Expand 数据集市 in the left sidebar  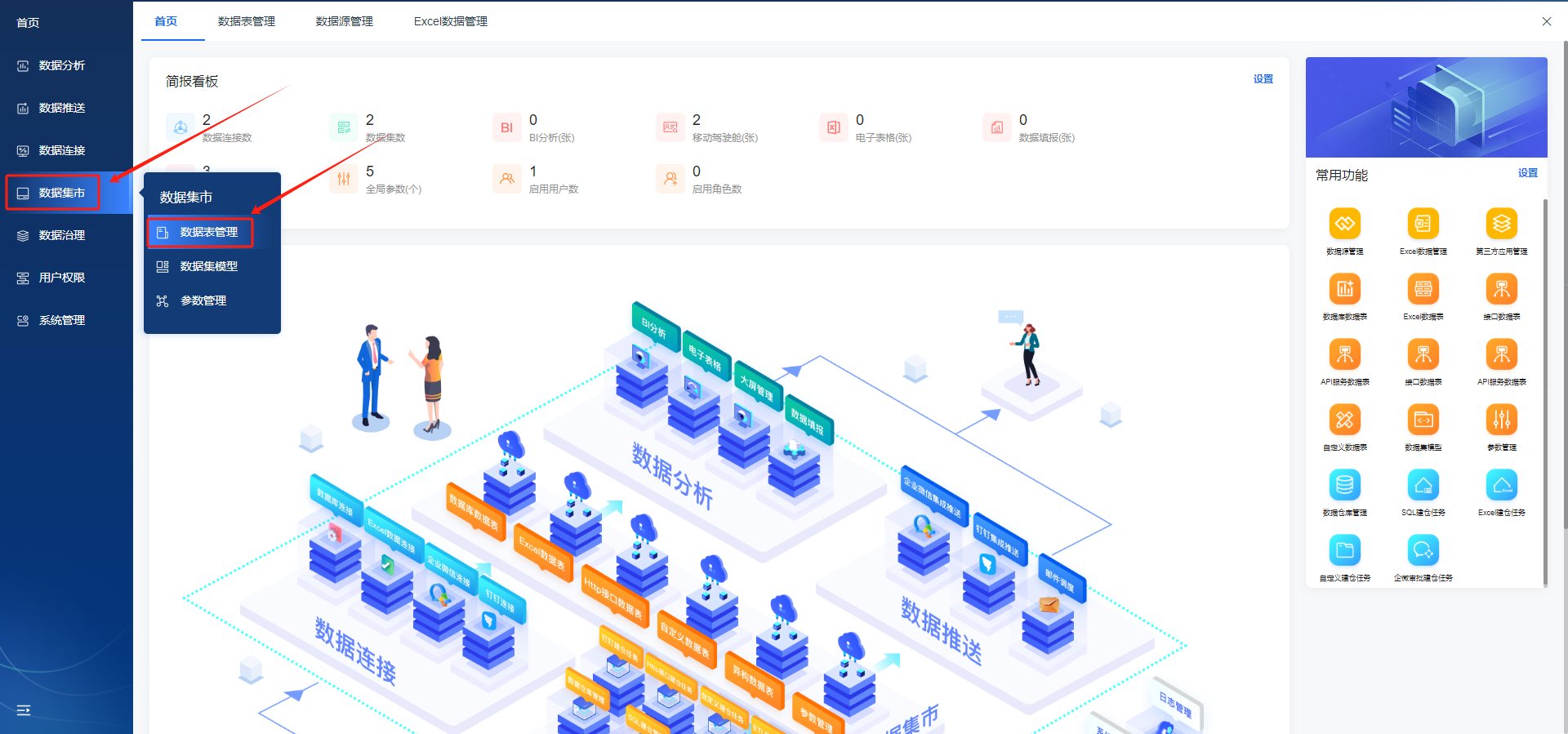(66, 193)
